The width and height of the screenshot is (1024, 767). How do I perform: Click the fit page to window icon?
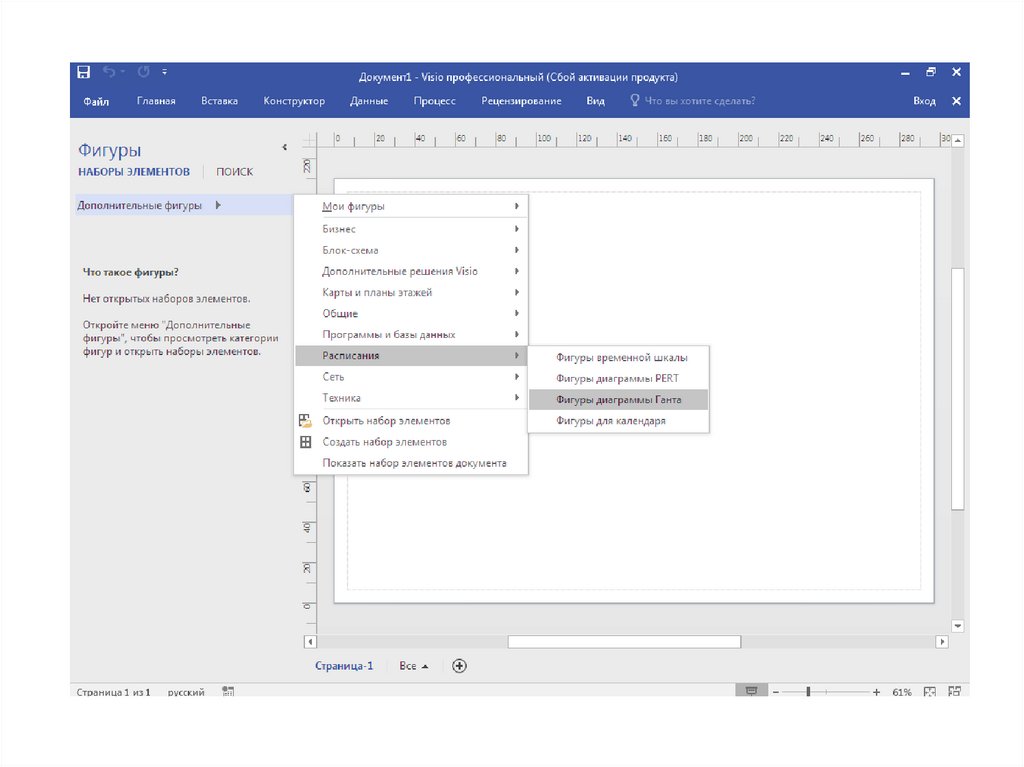929,692
